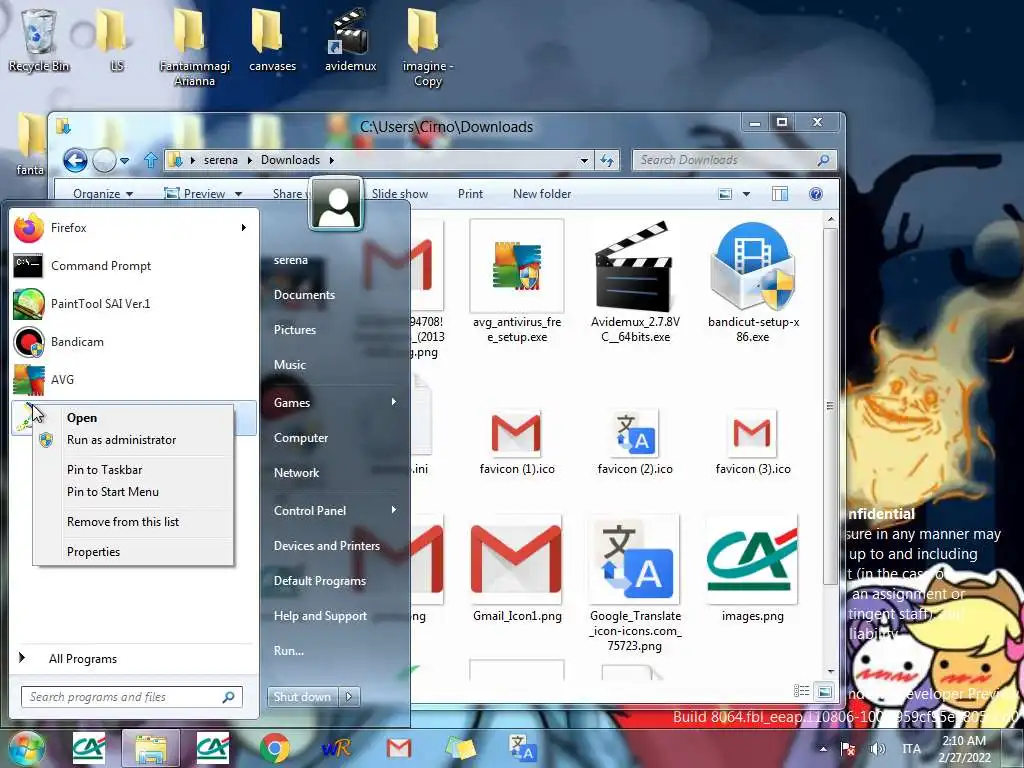
Task: Switch Explorer to large icons view
Action: tap(824, 691)
